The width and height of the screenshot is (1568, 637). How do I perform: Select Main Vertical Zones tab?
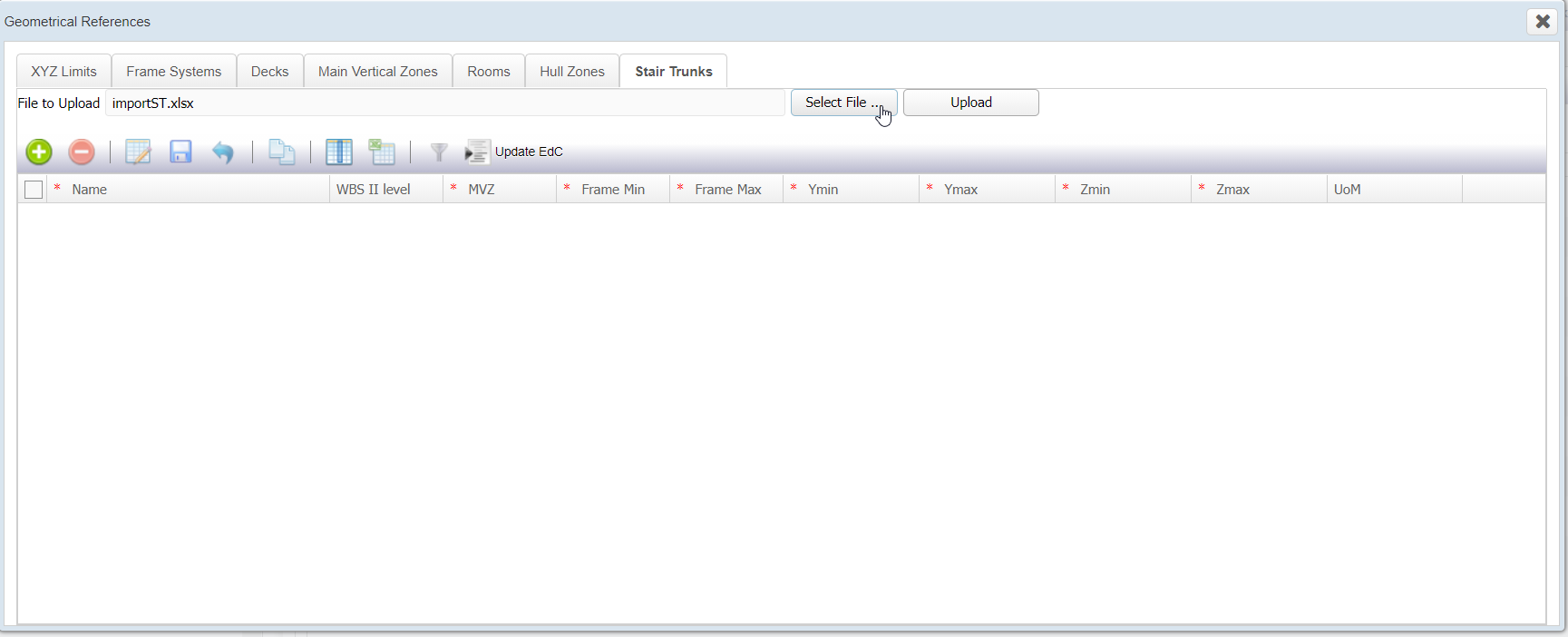tap(377, 71)
